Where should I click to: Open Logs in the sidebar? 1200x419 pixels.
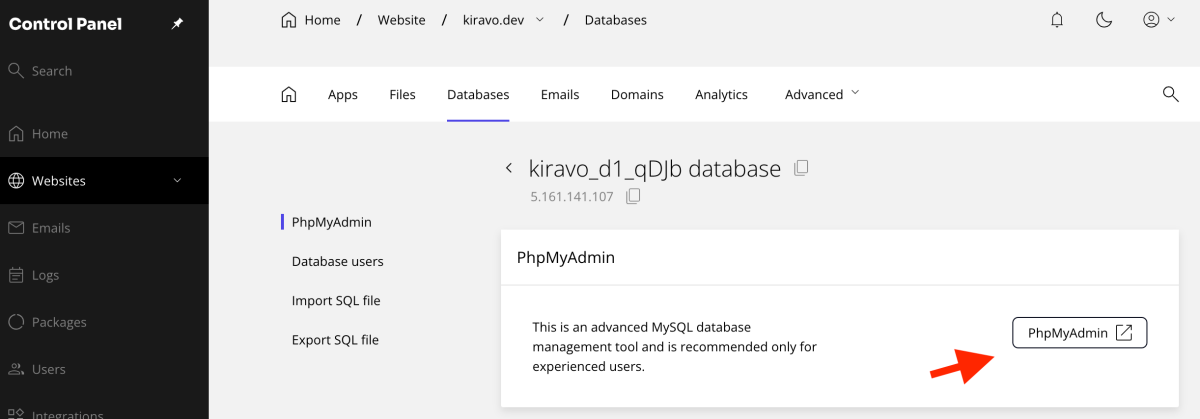104,275
